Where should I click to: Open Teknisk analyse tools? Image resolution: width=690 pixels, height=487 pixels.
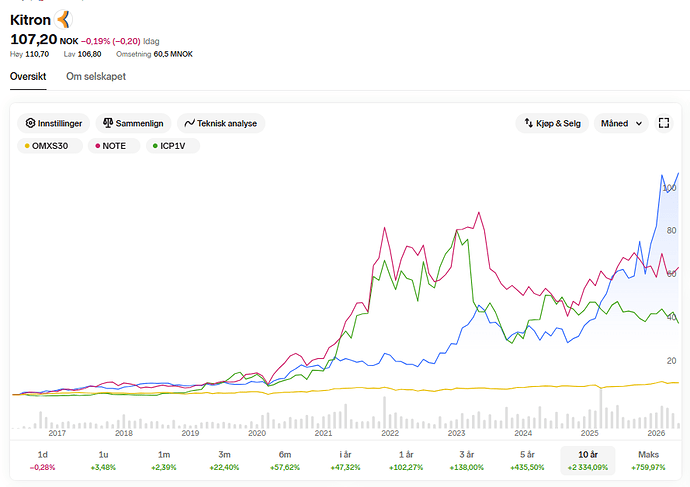tap(221, 123)
